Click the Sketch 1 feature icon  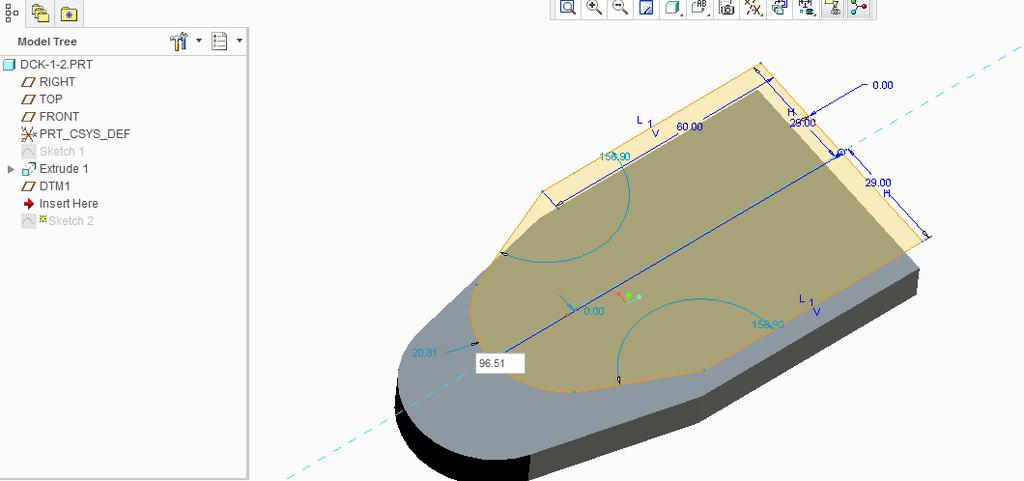29,151
